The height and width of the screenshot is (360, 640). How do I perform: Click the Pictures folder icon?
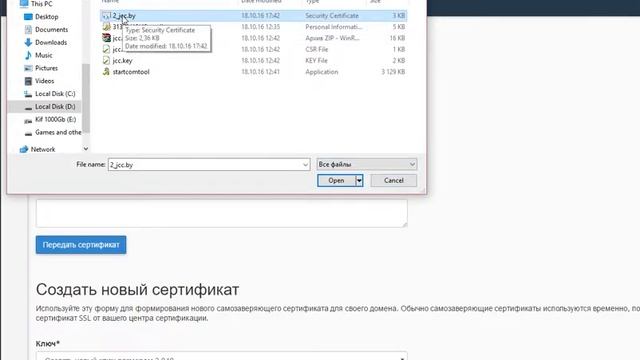coord(28,68)
